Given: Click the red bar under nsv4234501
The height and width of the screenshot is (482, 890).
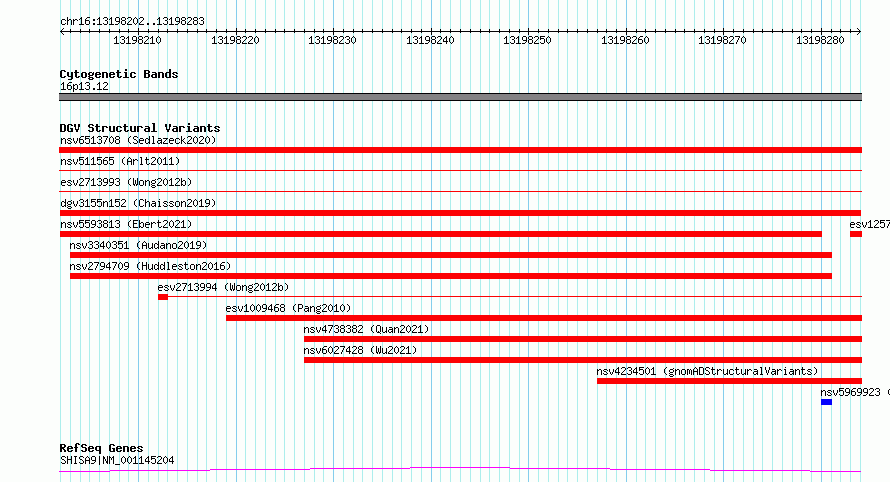Looking at the screenshot, I should pos(729,381).
